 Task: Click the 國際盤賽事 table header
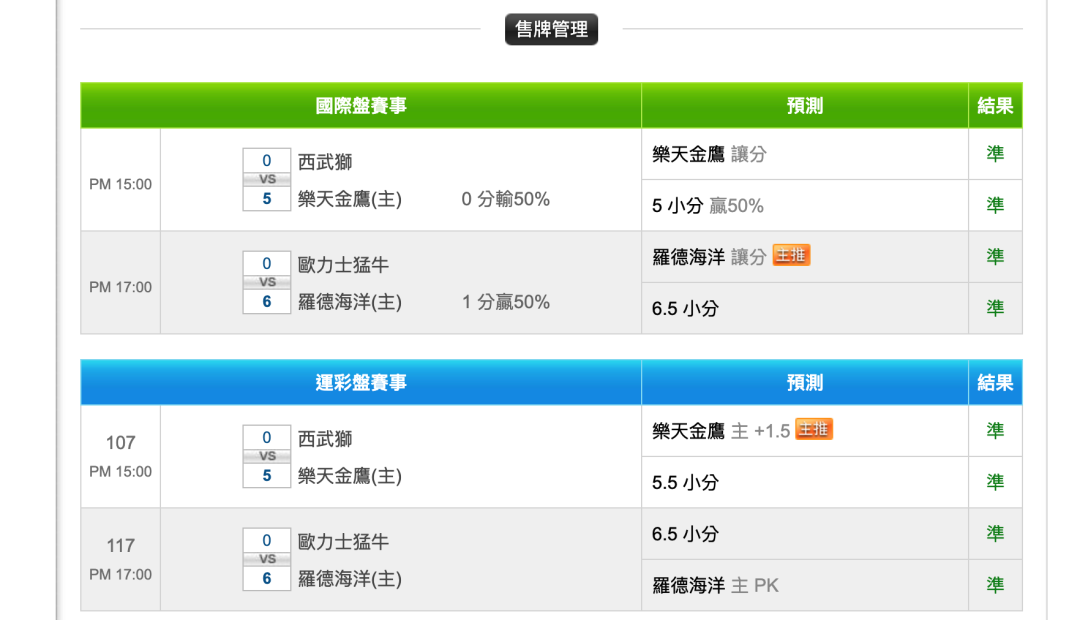click(361, 106)
